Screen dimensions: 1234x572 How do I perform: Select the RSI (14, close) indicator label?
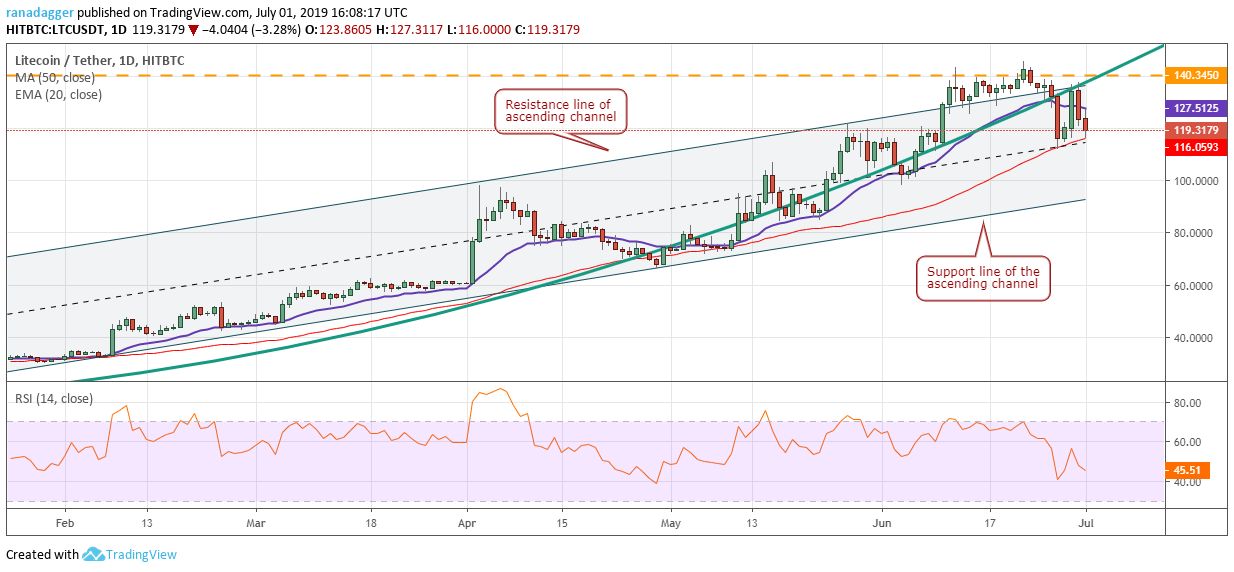[x=56, y=399]
